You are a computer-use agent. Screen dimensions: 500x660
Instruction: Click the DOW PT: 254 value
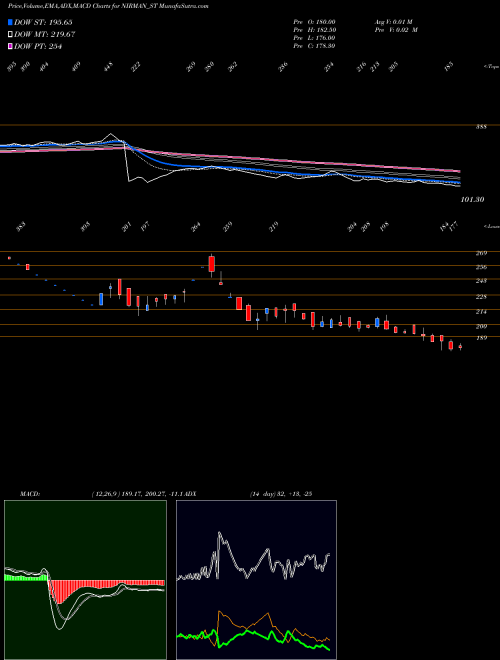tap(38, 46)
